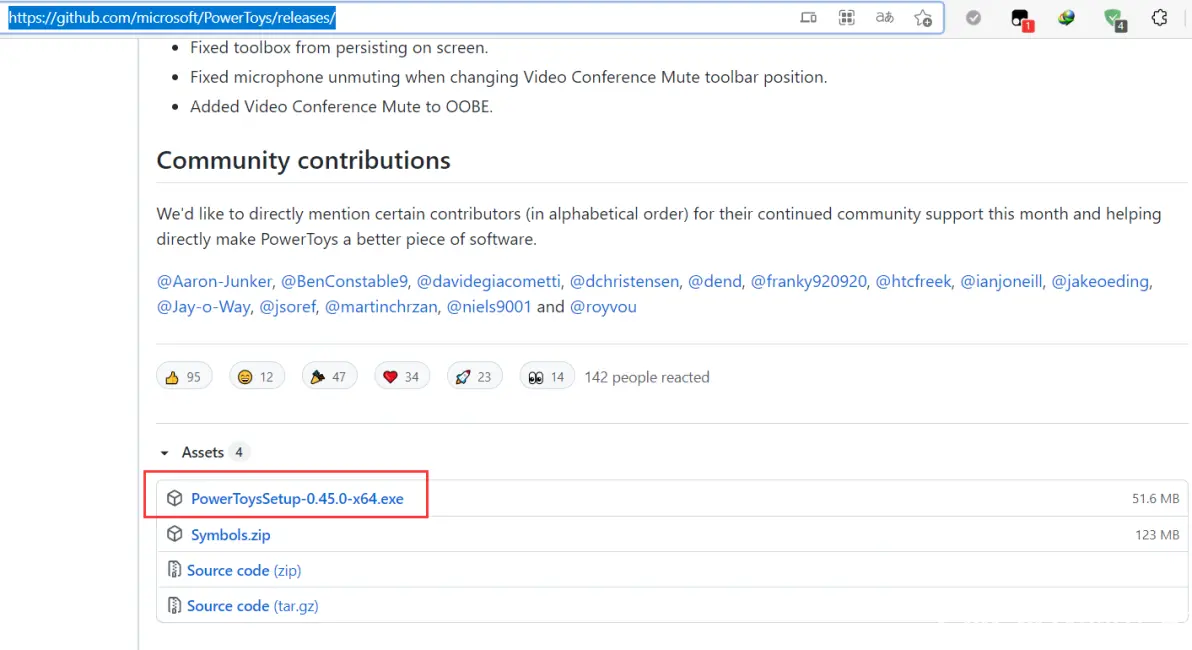The width and height of the screenshot is (1192, 650).
Task: Open the extensions puzzle piece menu
Action: tap(1159, 17)
